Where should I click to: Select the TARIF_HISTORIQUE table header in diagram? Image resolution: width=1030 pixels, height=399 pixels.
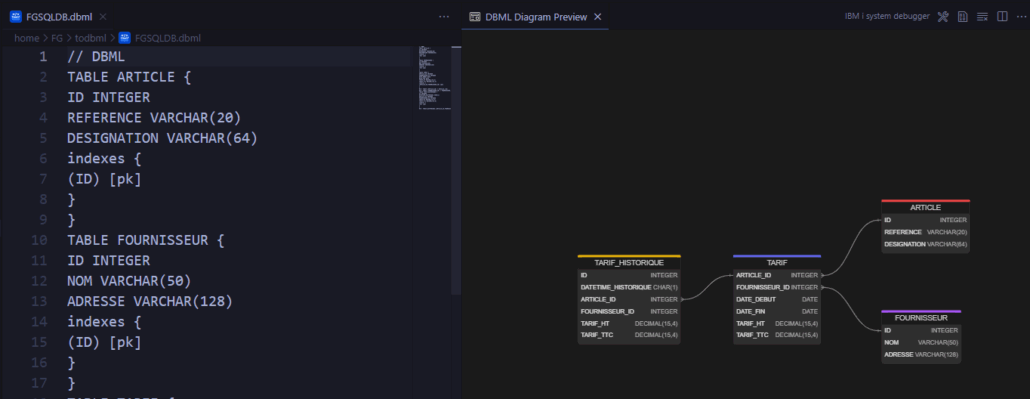[x=629, y=262]
